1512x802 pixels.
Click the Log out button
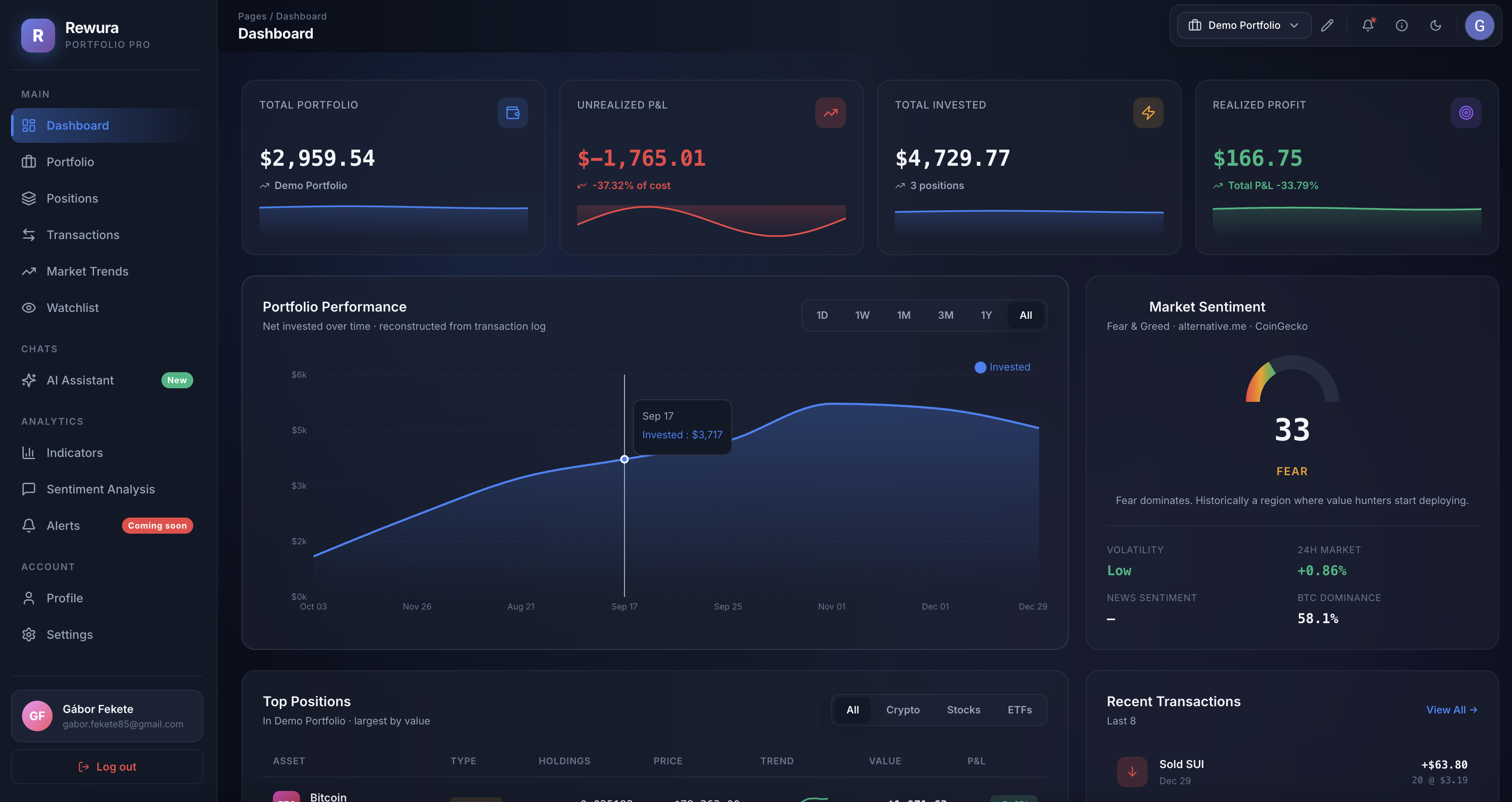107,767
